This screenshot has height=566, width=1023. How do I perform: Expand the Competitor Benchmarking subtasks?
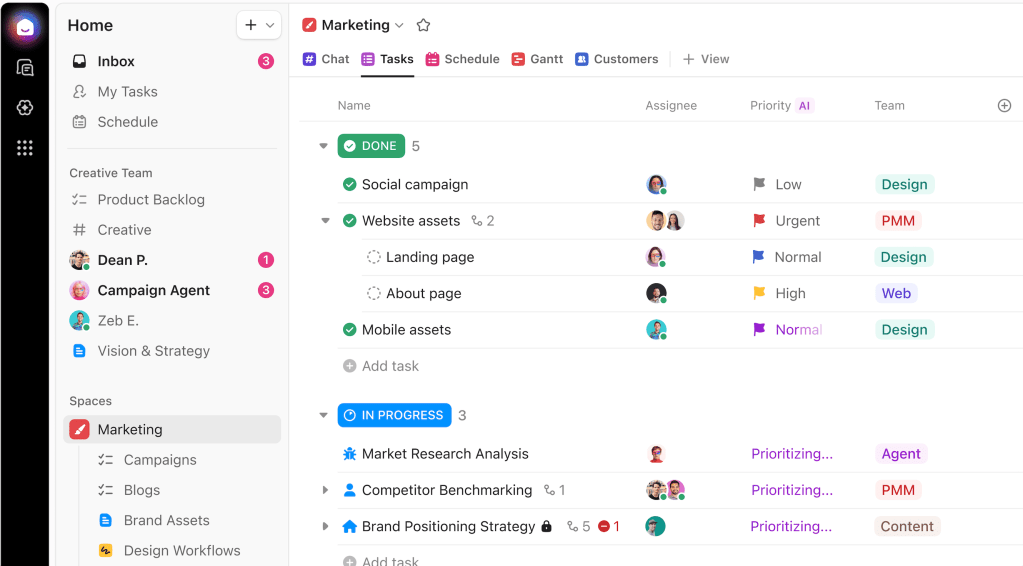click(x=325, y=490)
